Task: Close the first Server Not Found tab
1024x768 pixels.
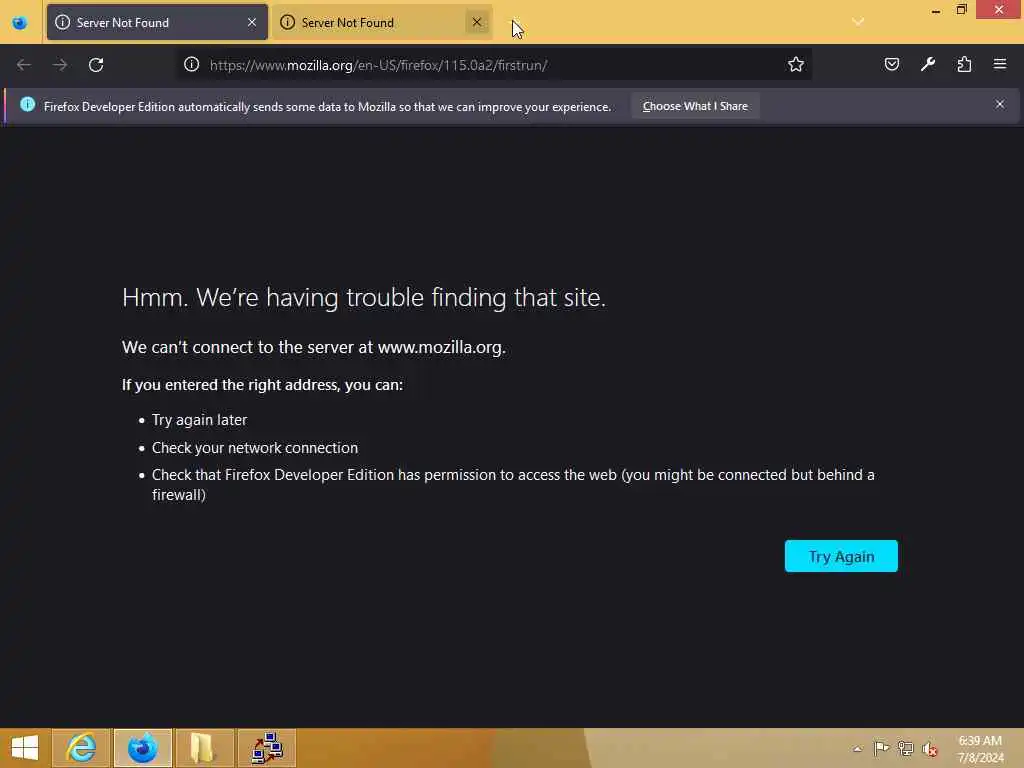Action: 251,22
